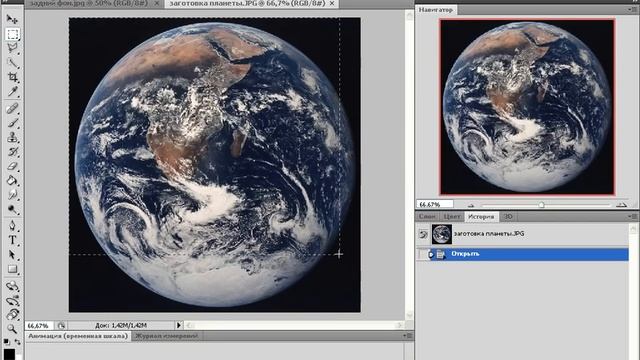Click the canvas vertical scrollbar up arrow
The height and width of the screenshot is (360, 640).
point(409,16)
